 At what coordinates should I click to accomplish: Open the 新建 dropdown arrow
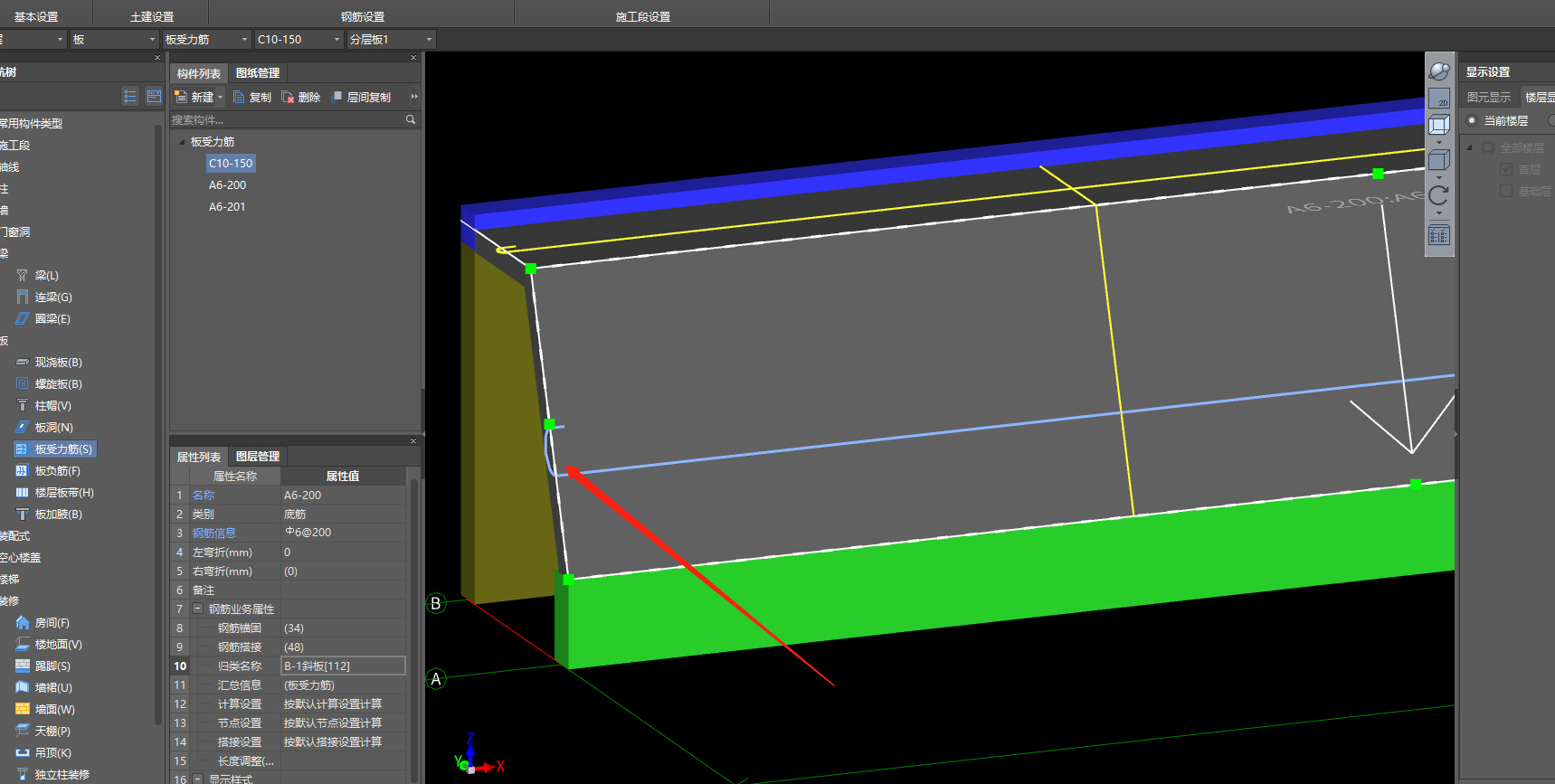coord(220,97)
